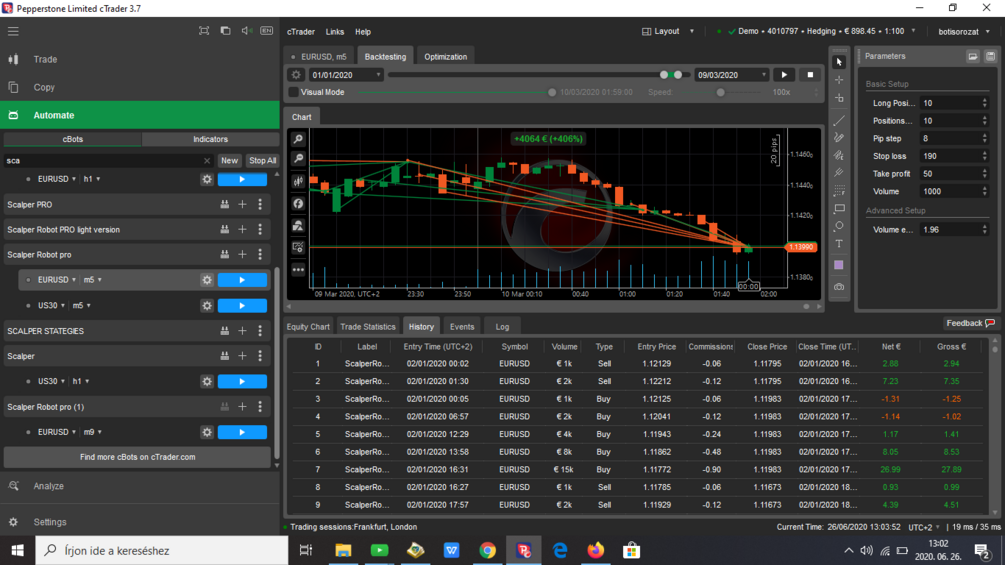This screenshot has height=565, width=1005.
Task: Open backtesting settings gear
Action: (x=296, y=75)
